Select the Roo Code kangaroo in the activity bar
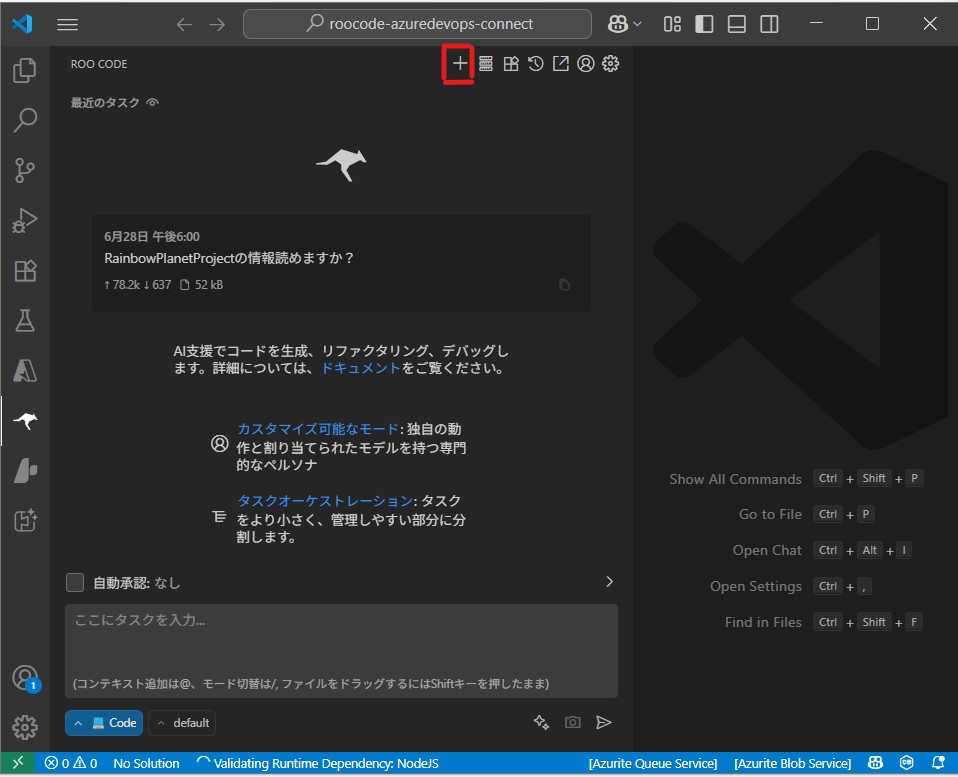Image resolution: width=958 pixels, height=777 pixels. pos(25,421)
